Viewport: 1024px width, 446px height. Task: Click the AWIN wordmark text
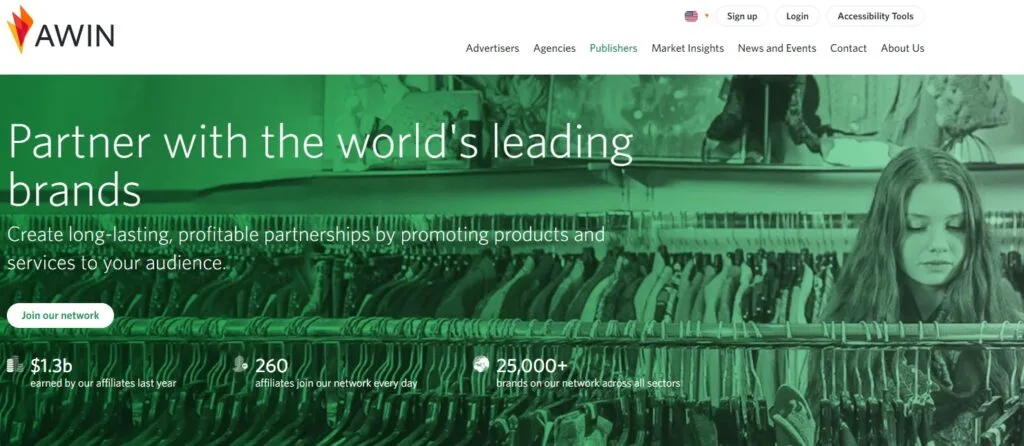(x=74, y=35)
